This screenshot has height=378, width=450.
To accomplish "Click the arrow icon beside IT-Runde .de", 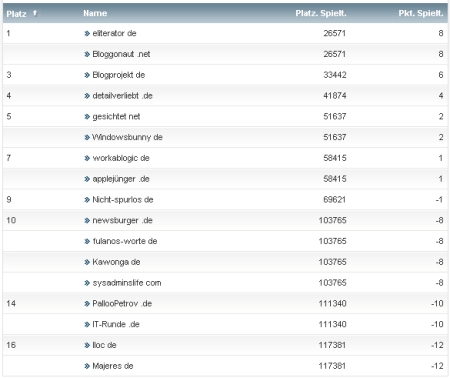I will 87,324.
